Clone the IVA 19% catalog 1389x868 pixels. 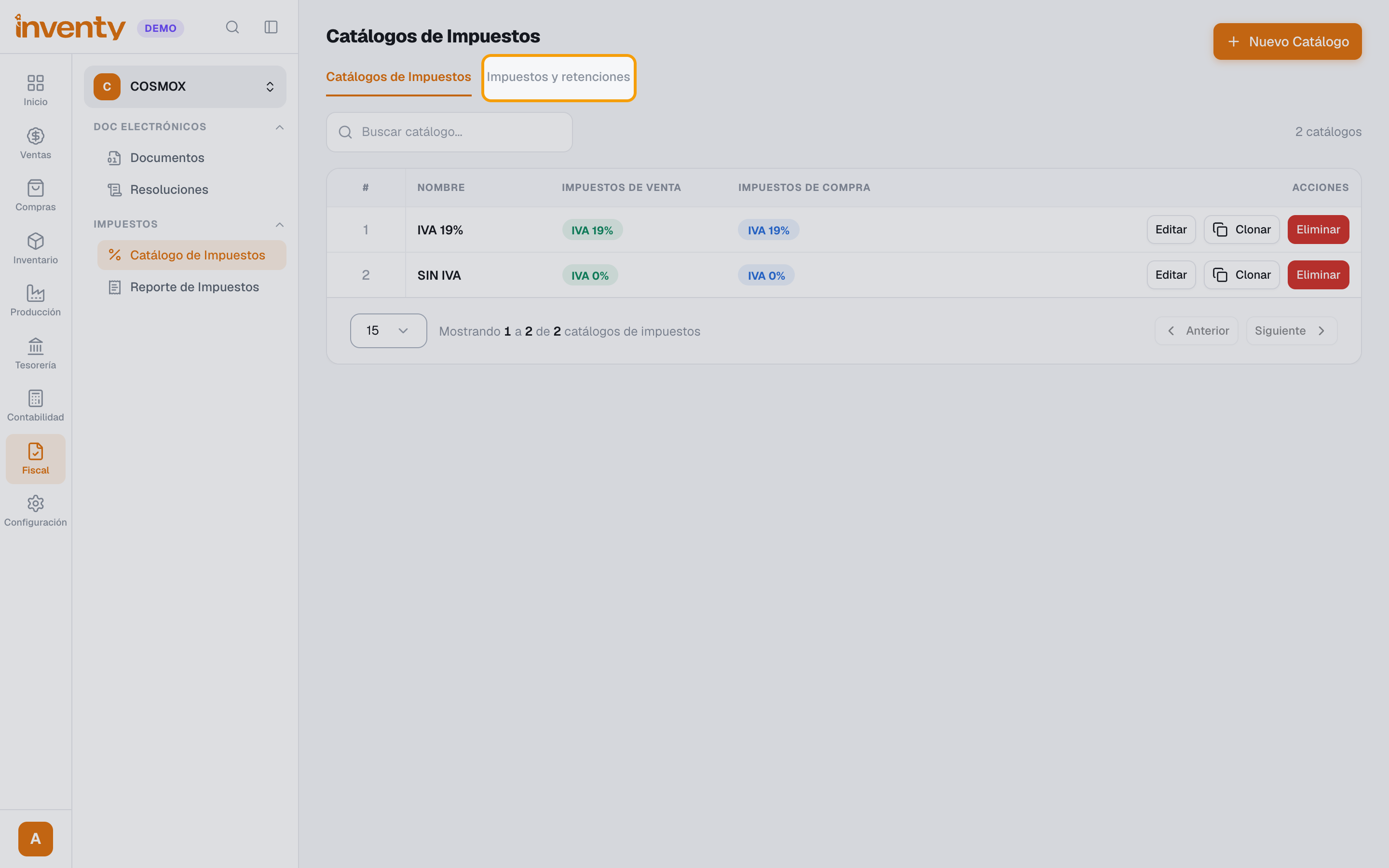(1241, 230)
